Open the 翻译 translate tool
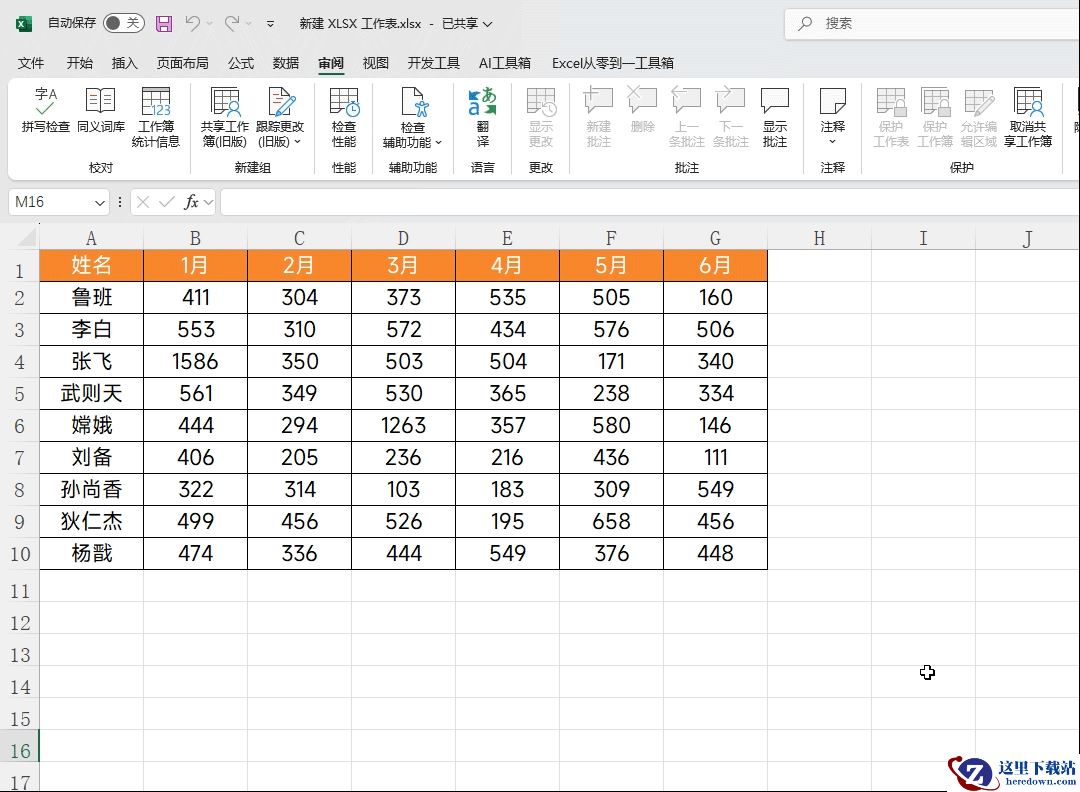The width and height of the screenshot is (1080, 792). 482,117
